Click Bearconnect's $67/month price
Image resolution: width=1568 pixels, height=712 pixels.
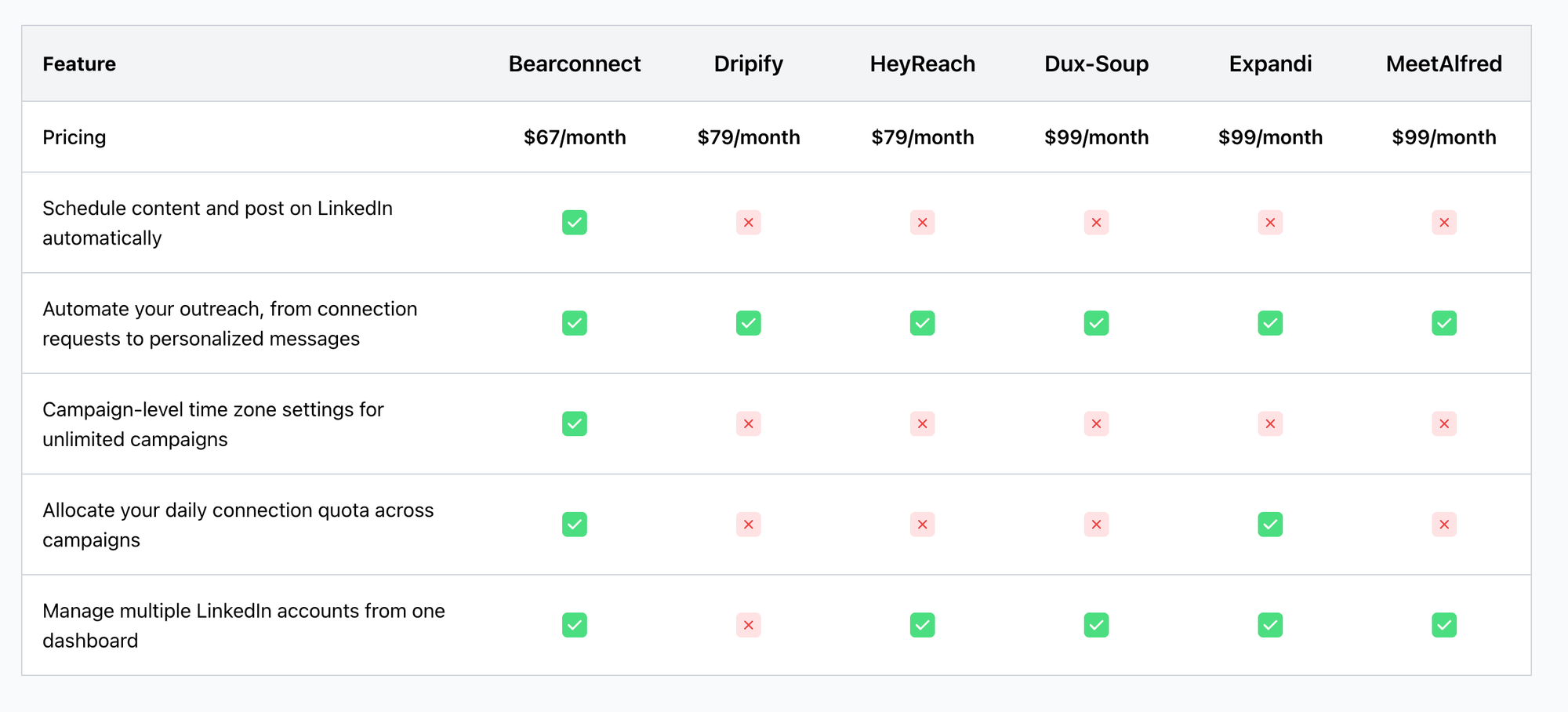575,137
